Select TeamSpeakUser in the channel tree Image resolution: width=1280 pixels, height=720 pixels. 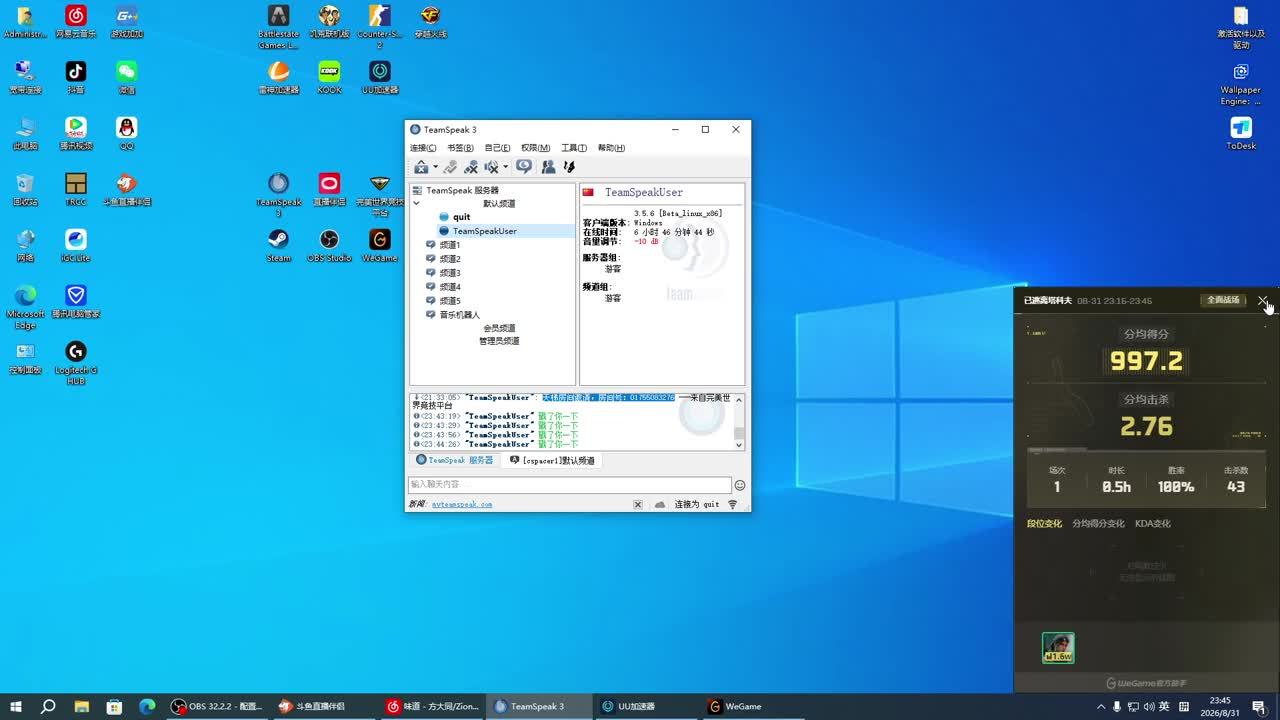tap(484, 231)
